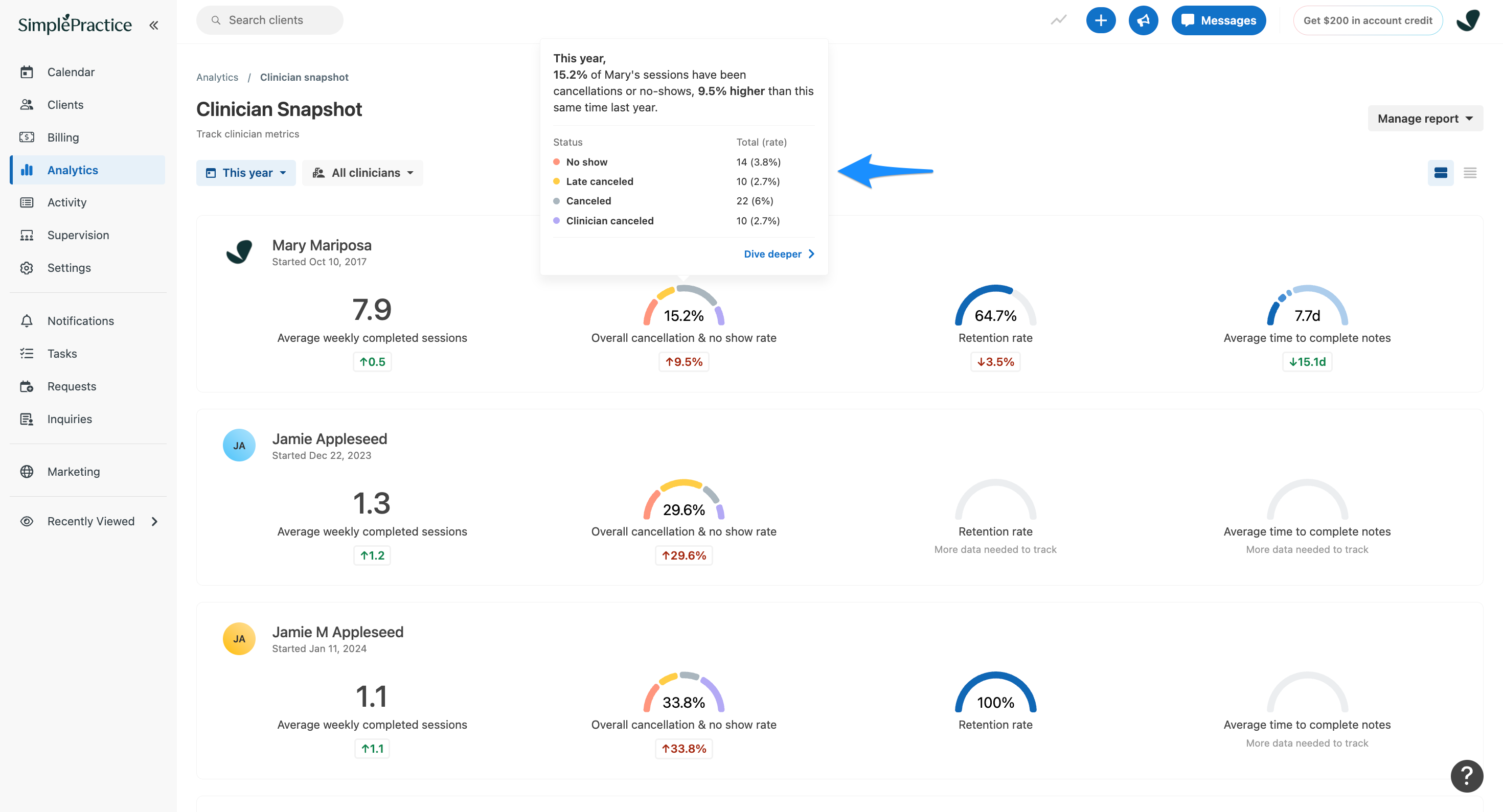Viewport: 1503px width, 812px height.
Task: Open the All clinicians filter dropdown
Action: 362,173
